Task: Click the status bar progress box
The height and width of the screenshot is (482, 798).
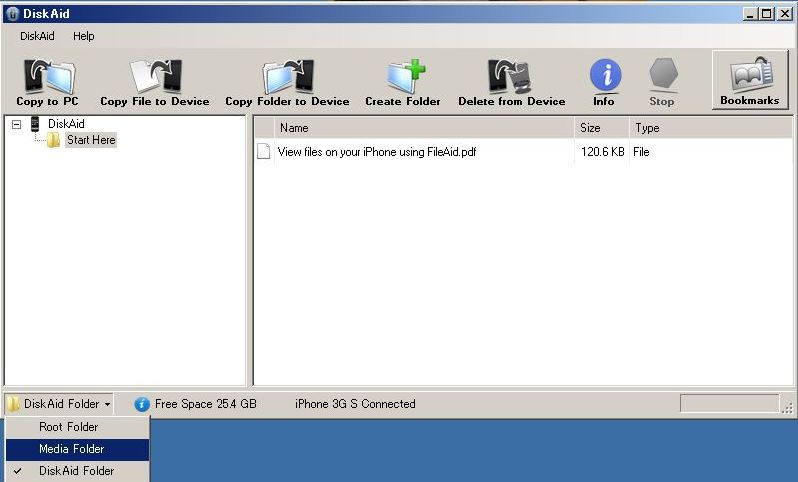Action: 730,404
